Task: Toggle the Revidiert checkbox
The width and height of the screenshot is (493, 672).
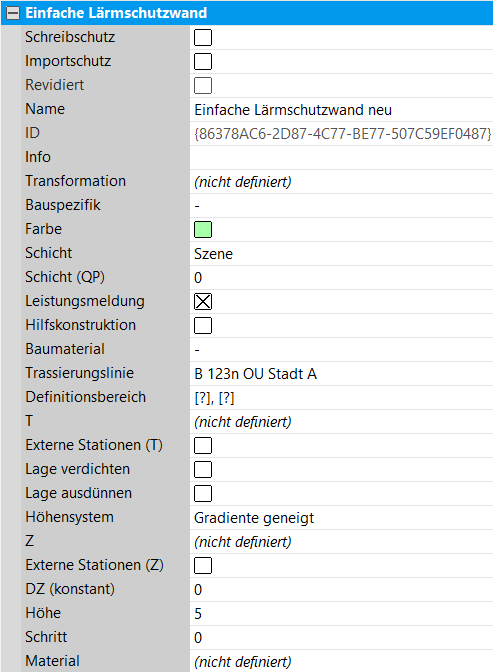Action: pyautogui.click(x=203, y=85)
